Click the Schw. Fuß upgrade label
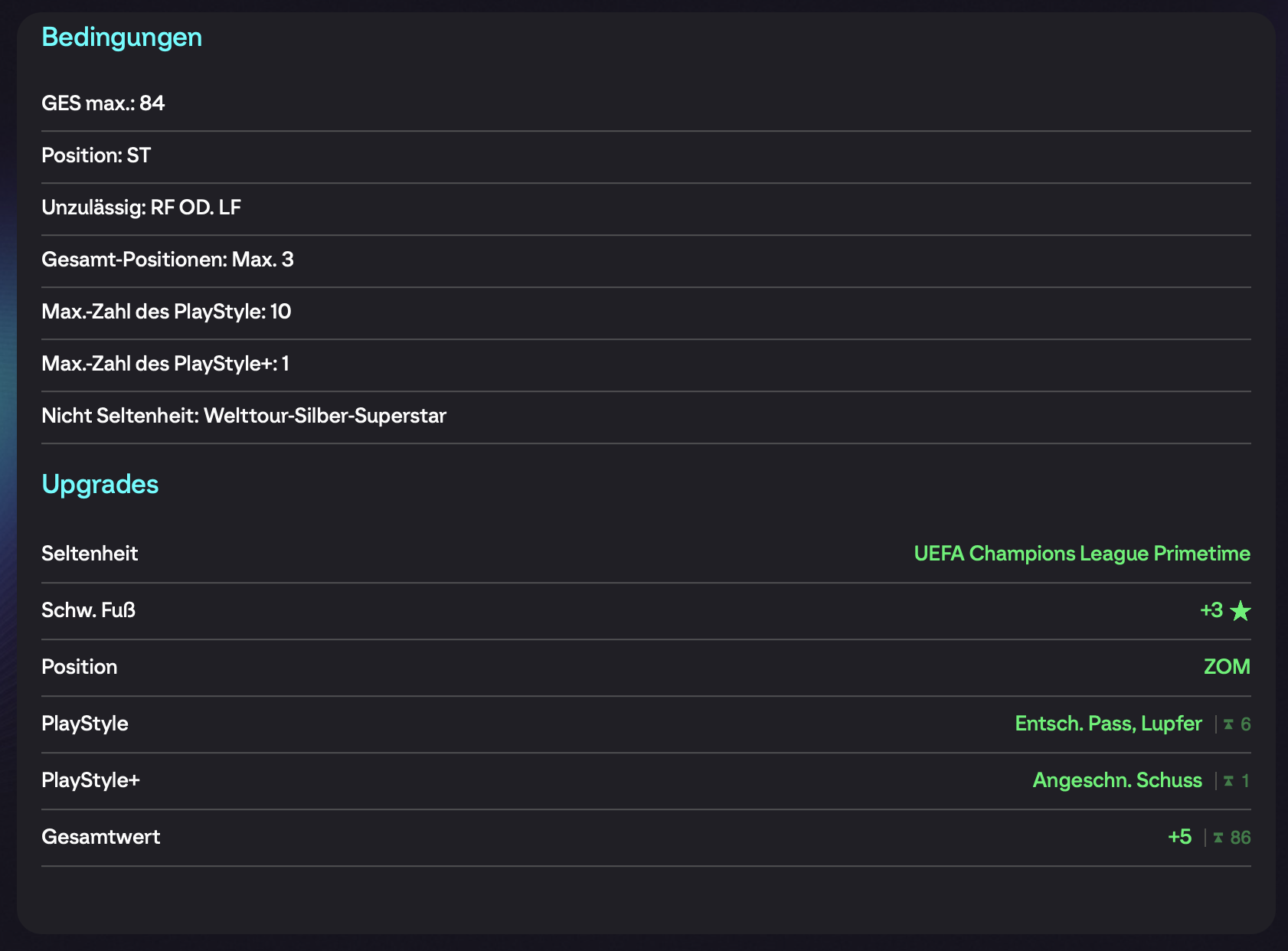Viewport: 1288px width, 951px height. click(88, 610)
